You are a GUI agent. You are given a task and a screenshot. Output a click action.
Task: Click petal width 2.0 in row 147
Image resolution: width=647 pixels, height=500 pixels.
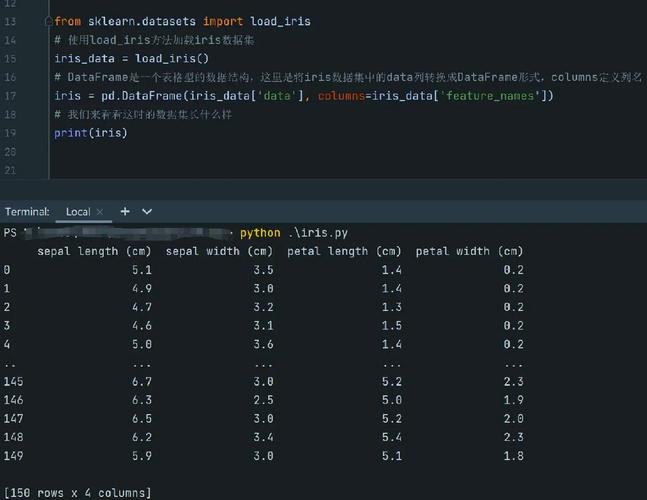pos(513,418)
